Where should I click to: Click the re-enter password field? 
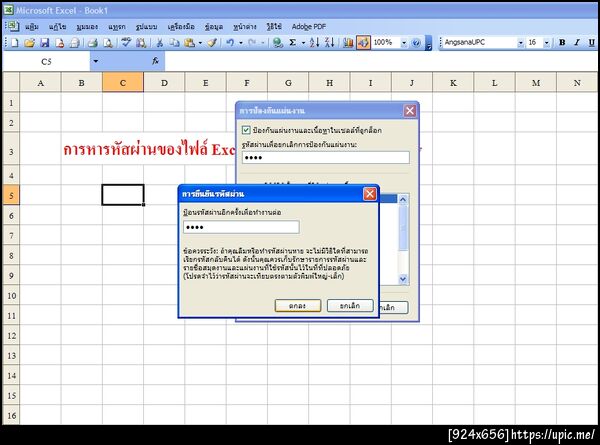tap(241, 227)
